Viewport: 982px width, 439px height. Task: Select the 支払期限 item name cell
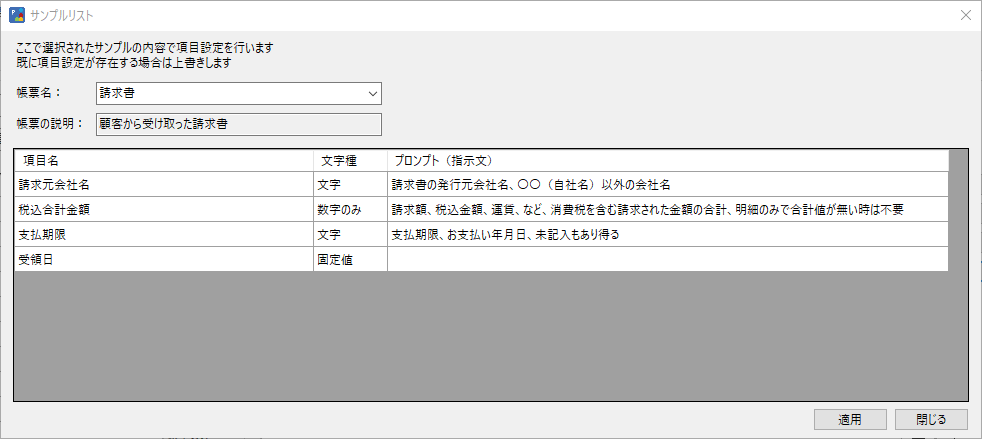(164, 235)
